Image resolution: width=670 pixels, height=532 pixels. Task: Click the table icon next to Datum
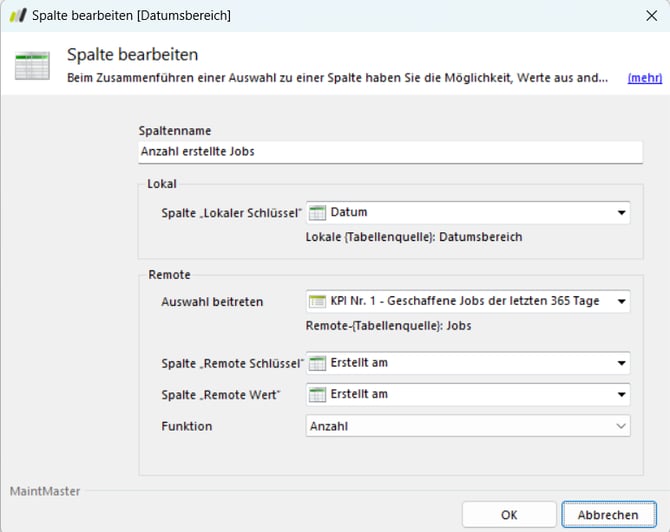click(x=318, y=212)
